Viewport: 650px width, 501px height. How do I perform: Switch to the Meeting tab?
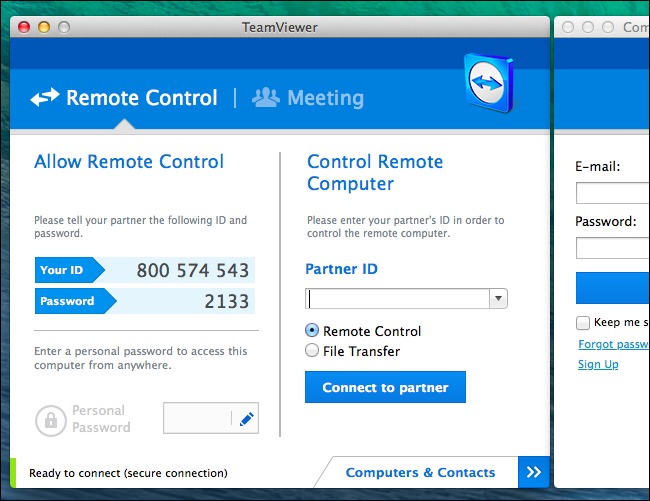click(x=308, y=98)
